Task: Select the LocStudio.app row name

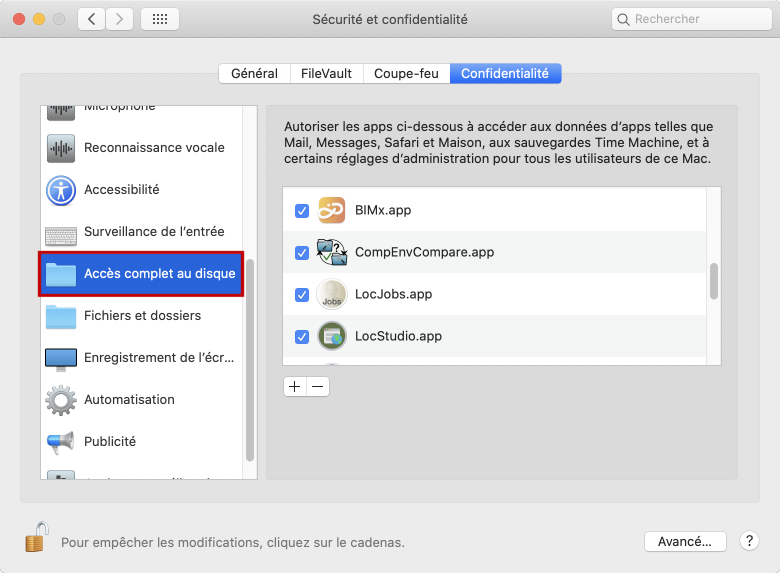Action: [398, 336]
